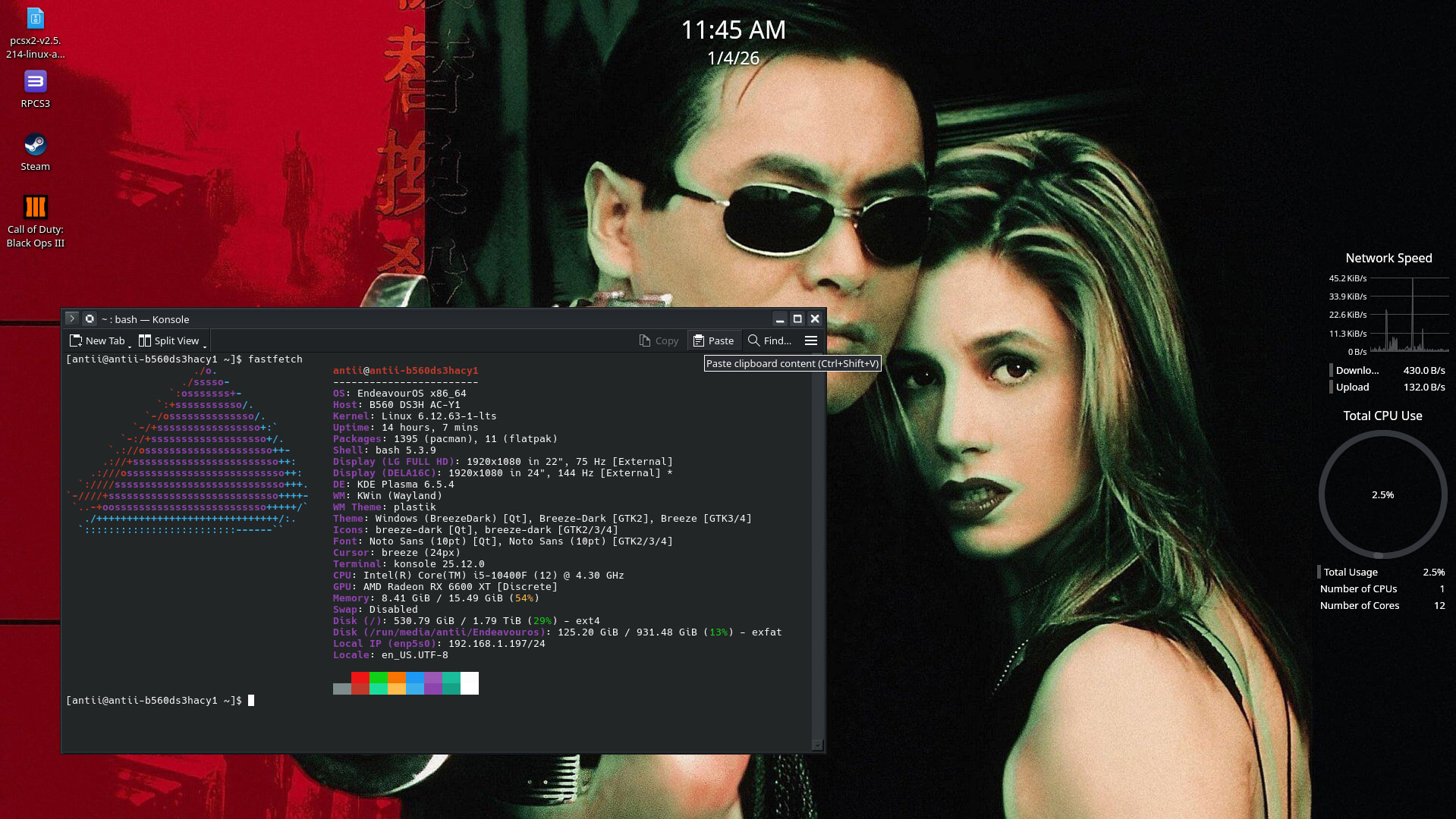1456x819 pixels.
Task: Launch RPCS3 from the desktop
Action: tap(35, 89)
